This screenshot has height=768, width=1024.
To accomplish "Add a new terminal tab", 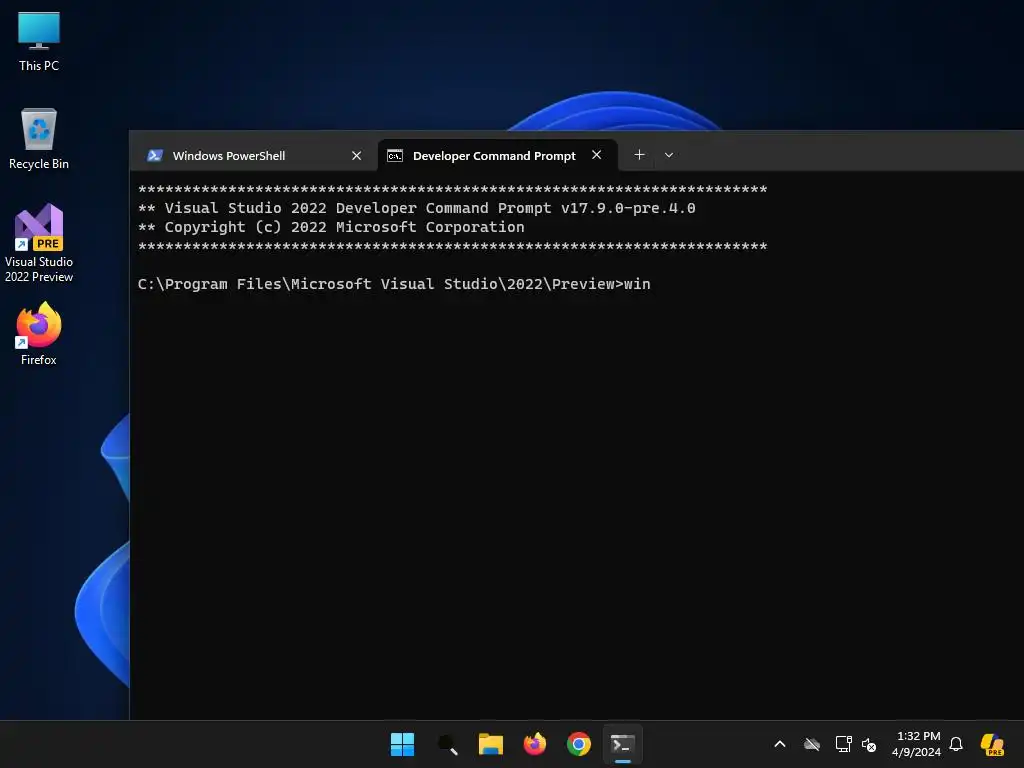I will coord(639,155).
